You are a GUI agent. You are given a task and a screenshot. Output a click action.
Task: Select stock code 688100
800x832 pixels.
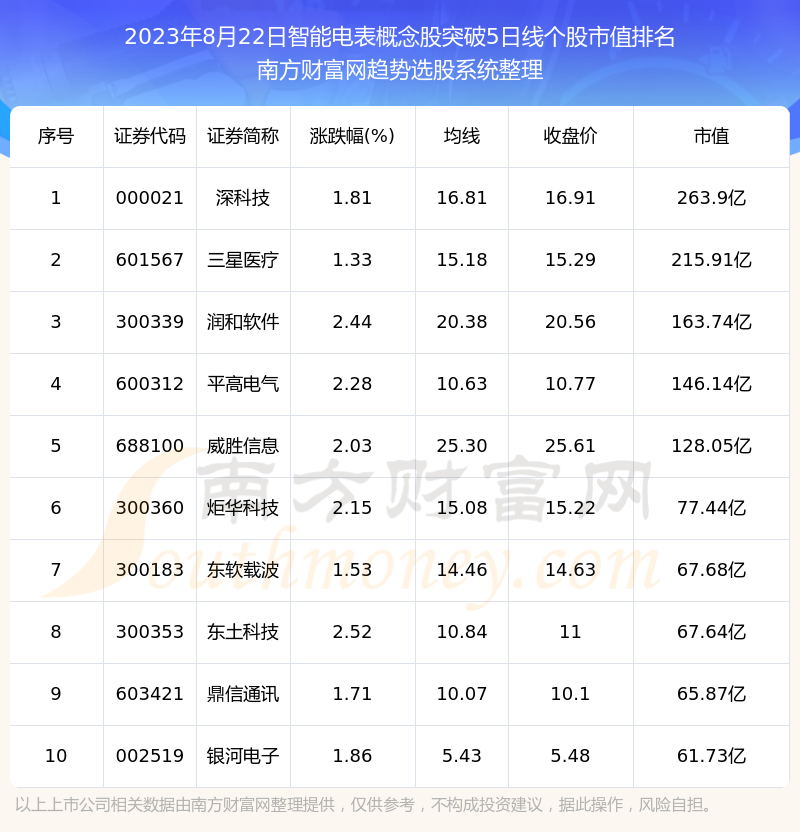(150, 446)
